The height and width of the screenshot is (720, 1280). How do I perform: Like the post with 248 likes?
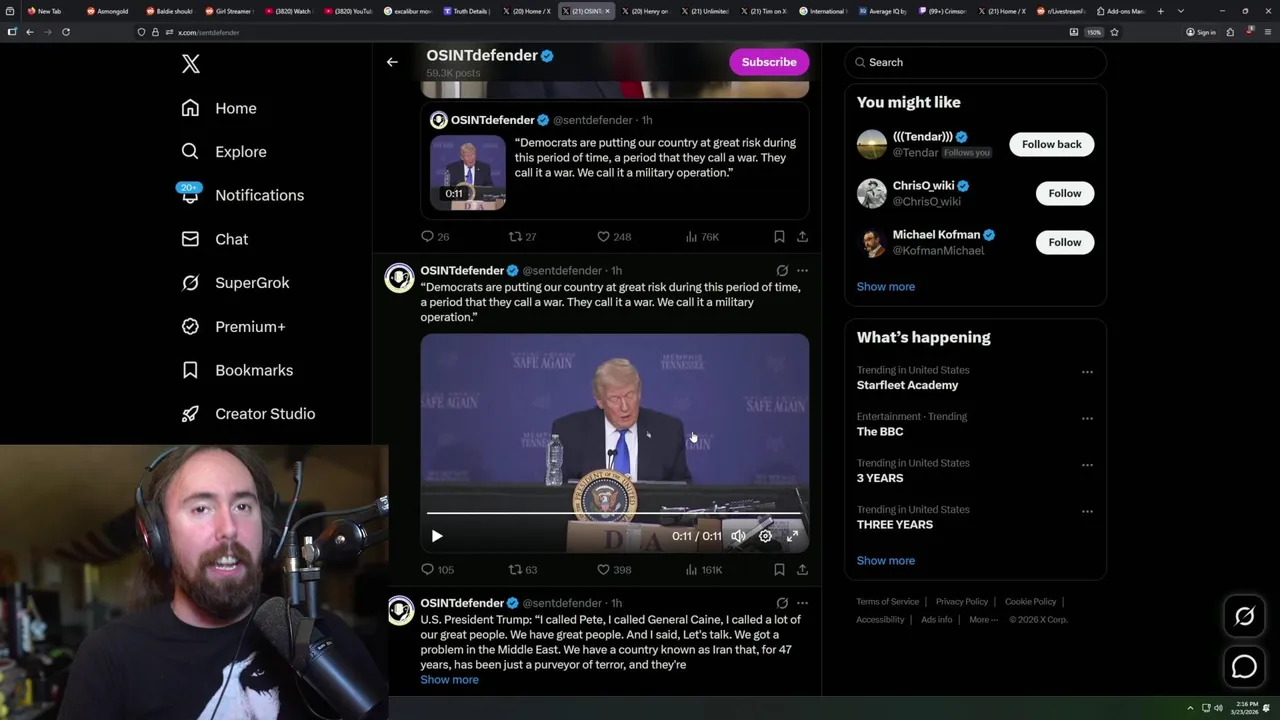614,237
